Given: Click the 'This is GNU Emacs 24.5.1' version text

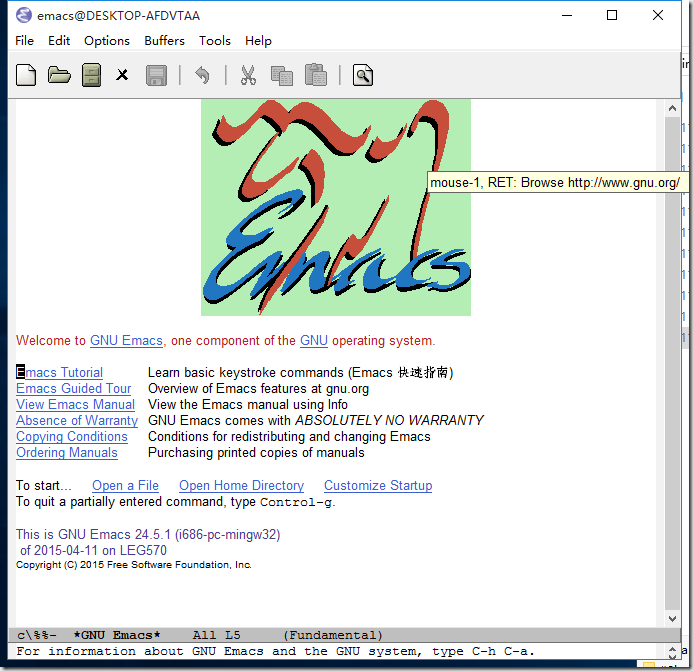Looking at the screenshot, I should (148, 534).
